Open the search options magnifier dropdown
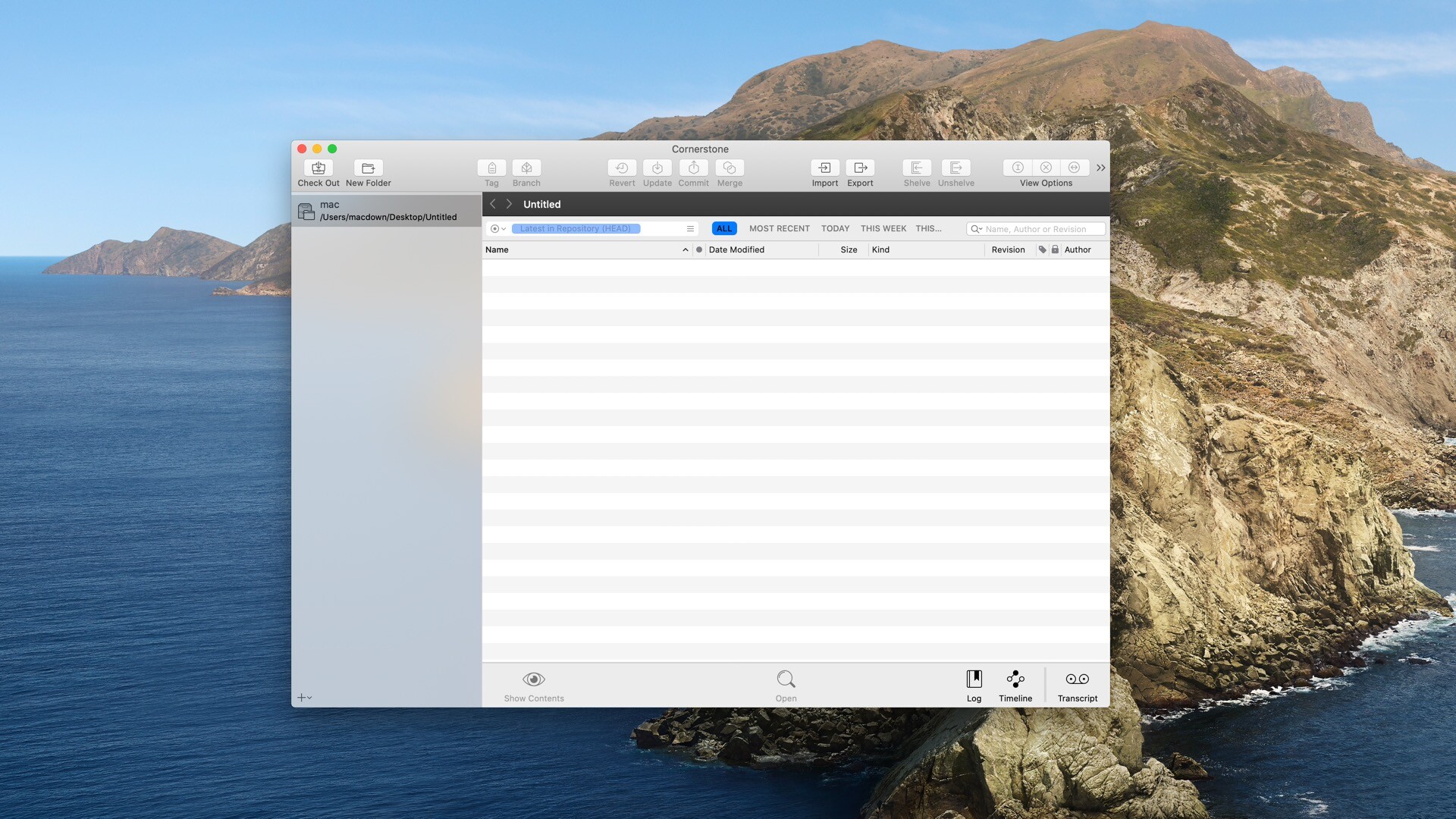 click(977, 229)
